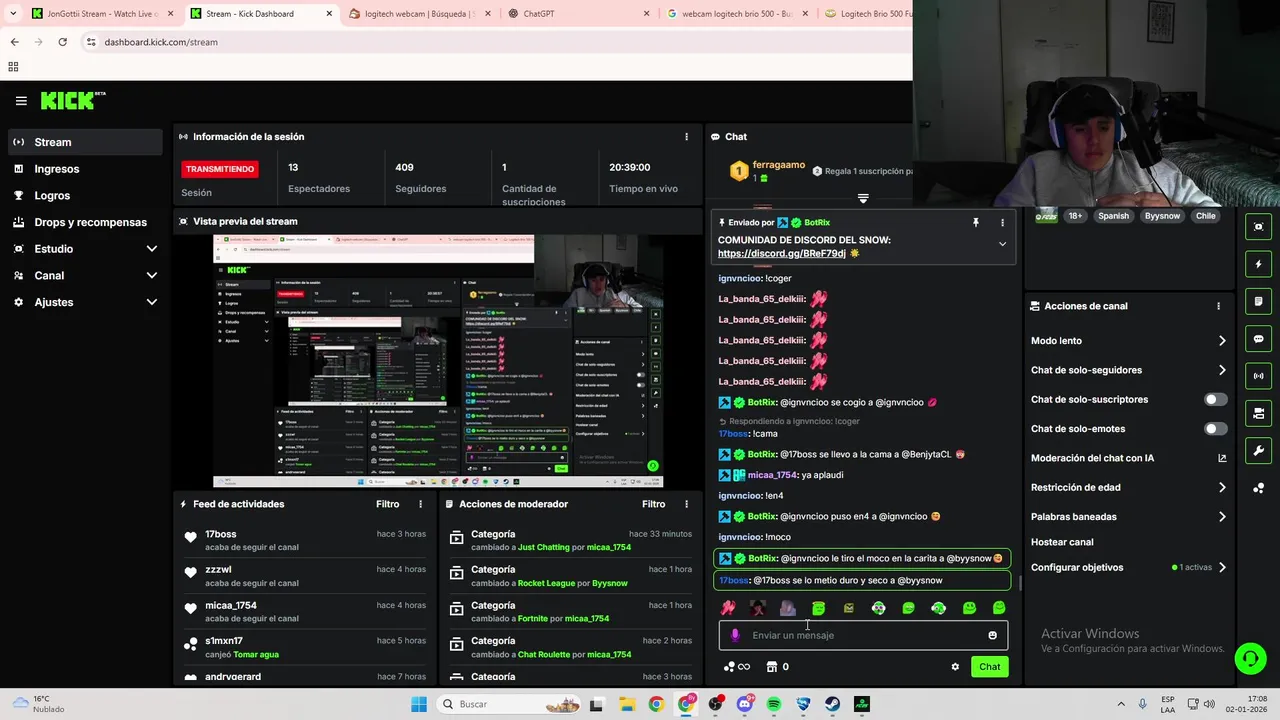Open Discord from the taskbar
1280x720 pixels.
tap(744, 704)
